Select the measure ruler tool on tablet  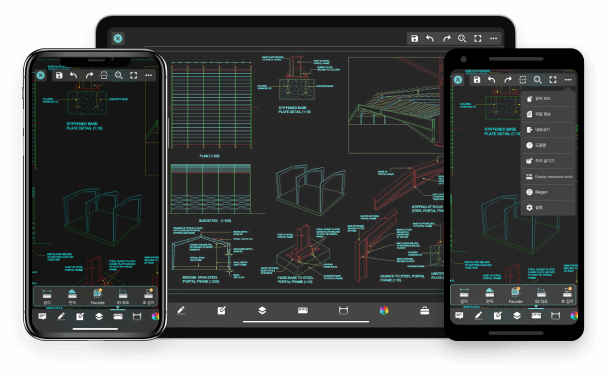(x=303, y=310)
